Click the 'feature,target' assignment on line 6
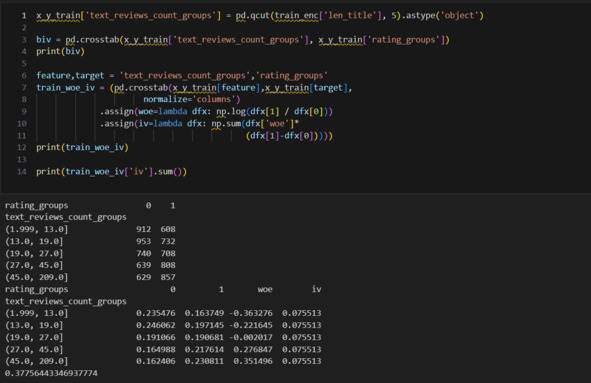Image resolution: width=591 pixels, height=383 pixels. click(x=70, y=75)
